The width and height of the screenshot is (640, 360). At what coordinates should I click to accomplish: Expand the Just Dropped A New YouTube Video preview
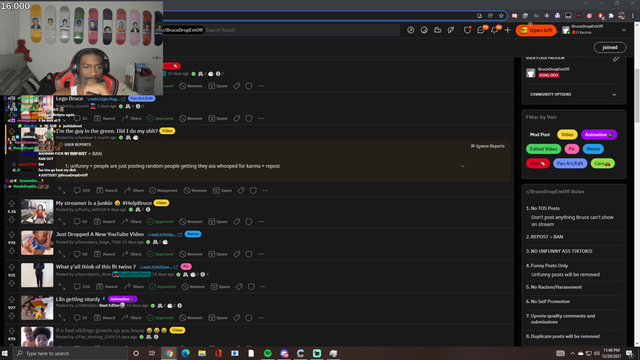pyautogui.click(x=62, y=254)
